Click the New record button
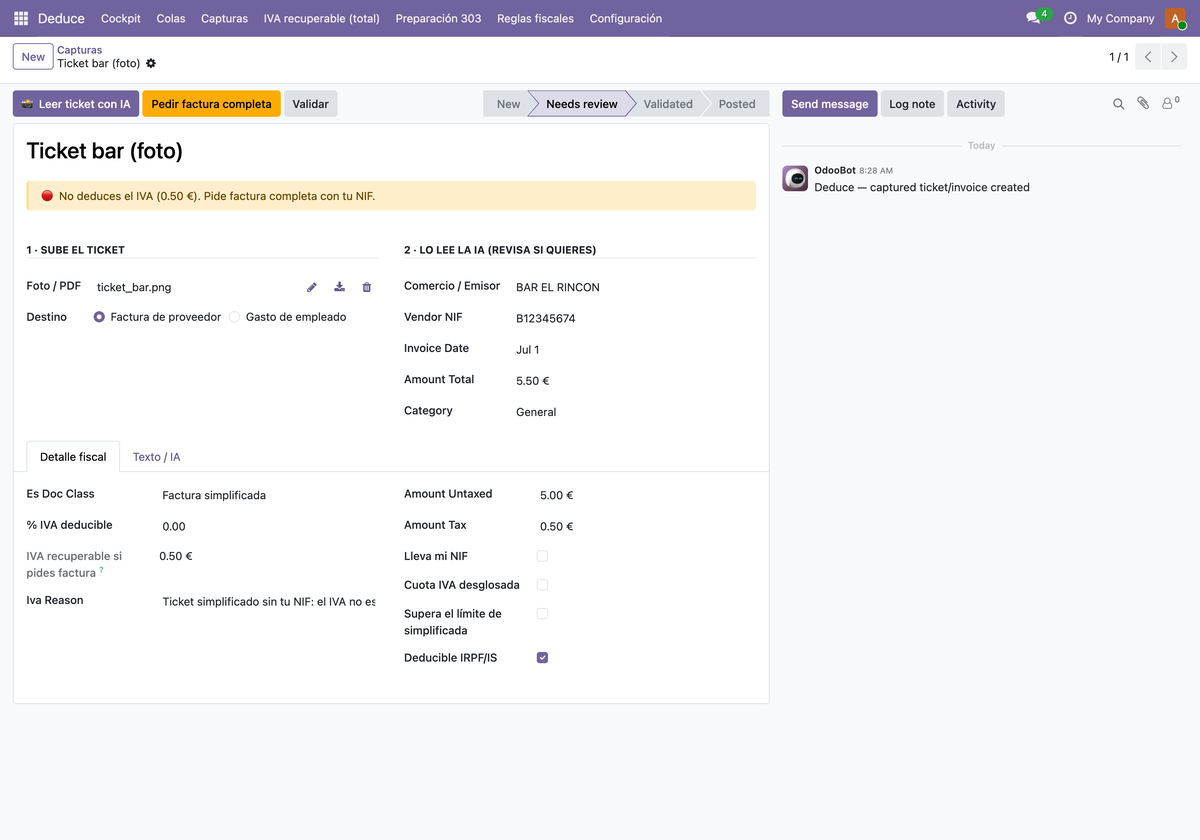The image size is (1200, 840). click(33, 57)
